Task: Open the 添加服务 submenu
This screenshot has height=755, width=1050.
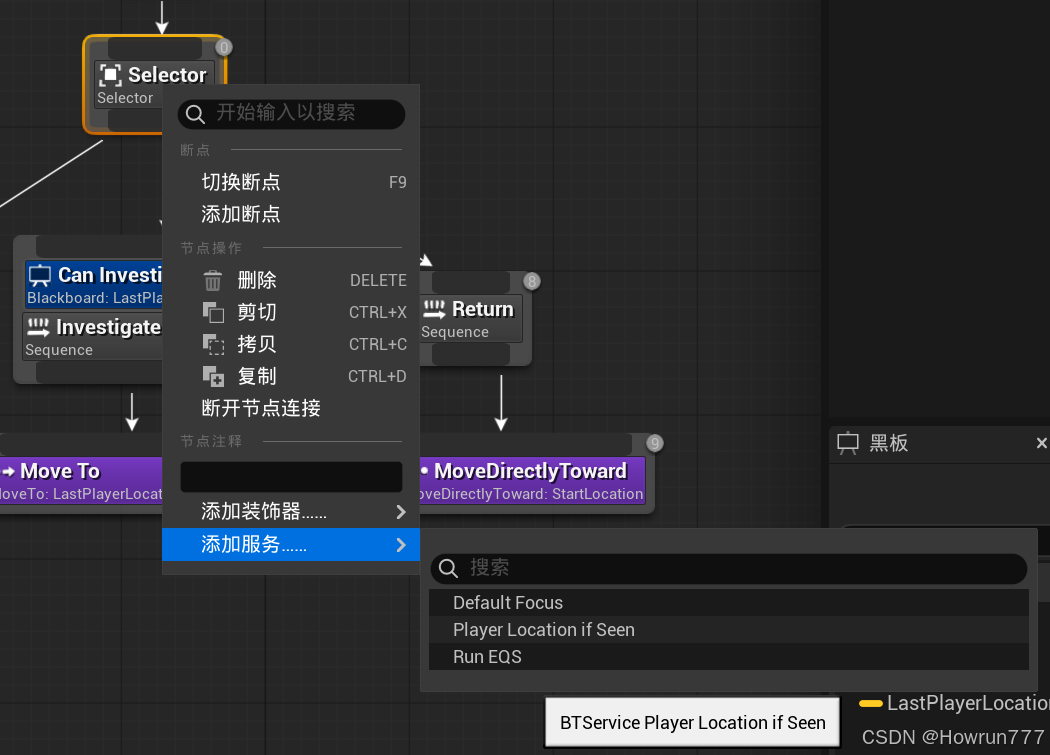Action: click(x=291, y=545)
